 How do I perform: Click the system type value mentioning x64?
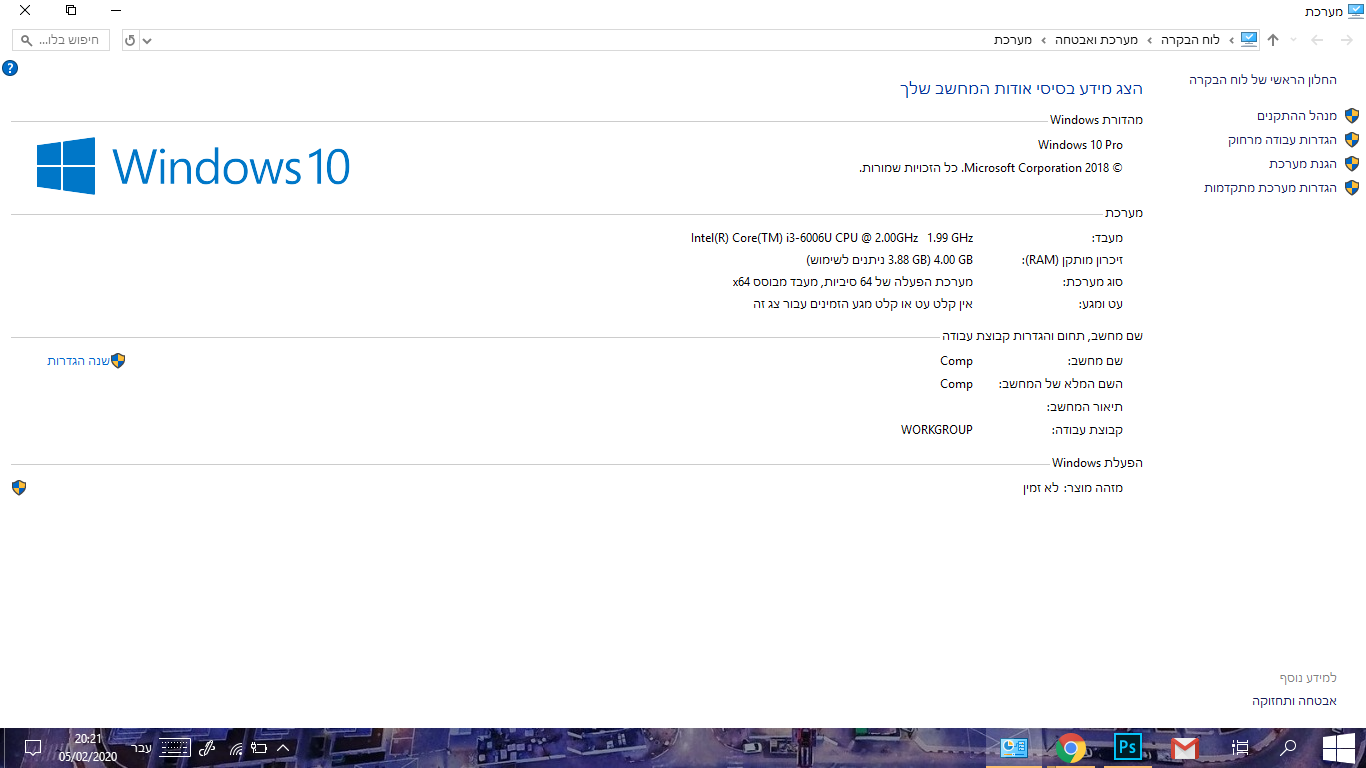(x=852, y=282)
